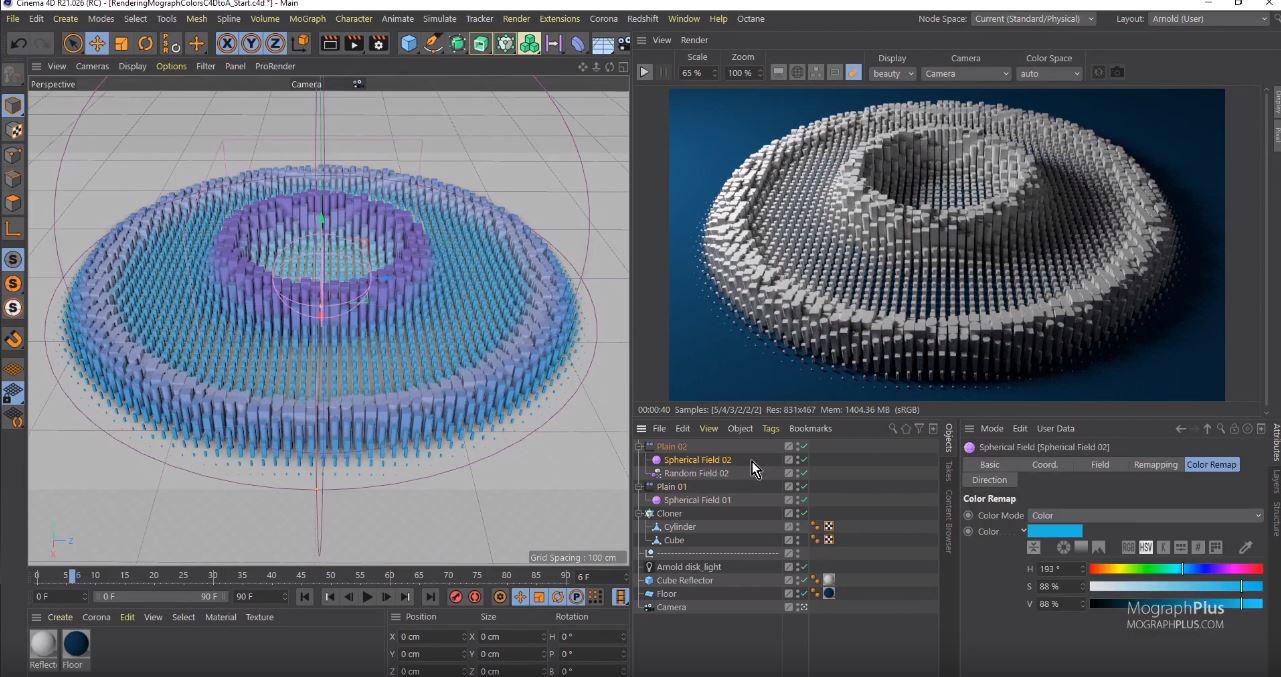Open the Color Mode dropdown

coord(1145,516)
